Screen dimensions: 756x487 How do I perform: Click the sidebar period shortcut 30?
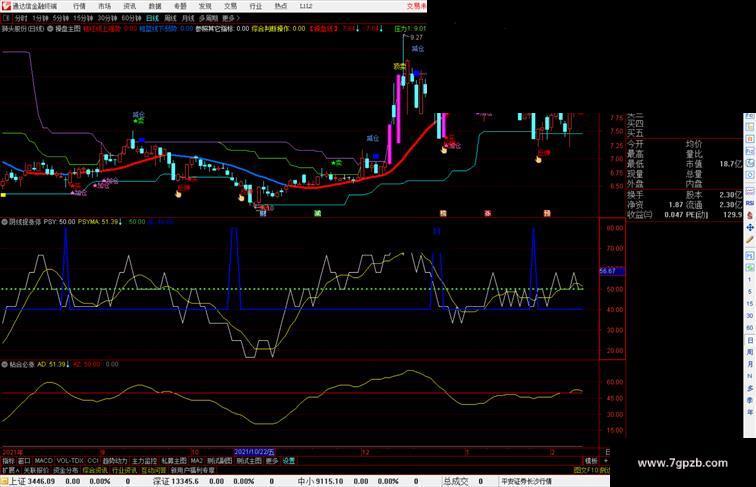point(750,316)
